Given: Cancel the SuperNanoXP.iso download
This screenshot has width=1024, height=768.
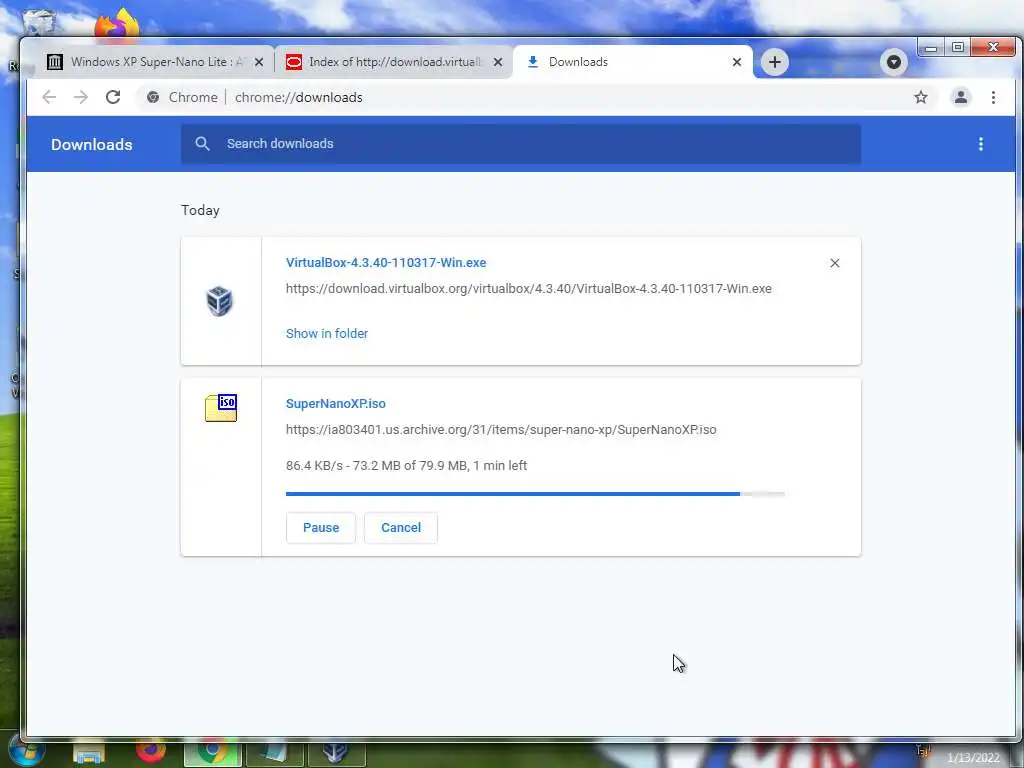Looking at the screenshot, I should [401, 528].
